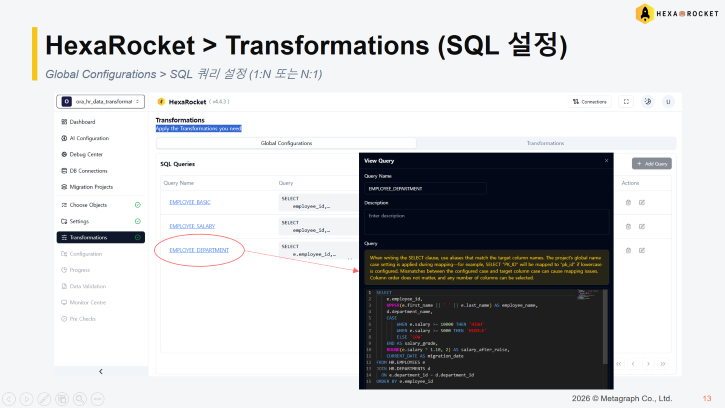
Task: Click the green check next to Choose Objects
Action: point(138,205)
